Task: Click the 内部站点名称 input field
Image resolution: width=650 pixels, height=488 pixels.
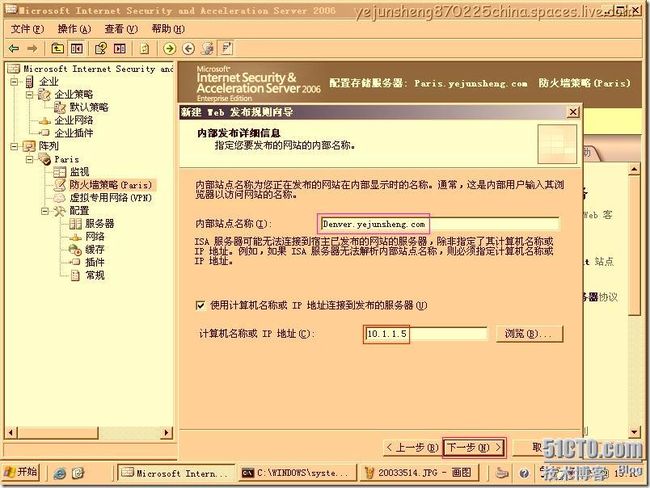Action: point(439,224)
